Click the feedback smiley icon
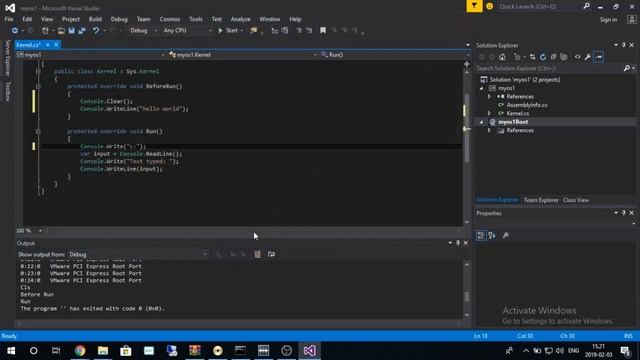 (489, 6)
